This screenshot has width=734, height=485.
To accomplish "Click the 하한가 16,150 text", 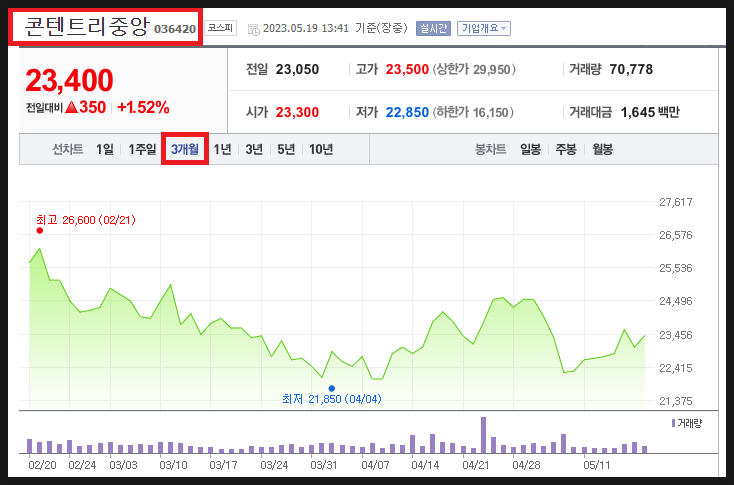I will 472,112.
